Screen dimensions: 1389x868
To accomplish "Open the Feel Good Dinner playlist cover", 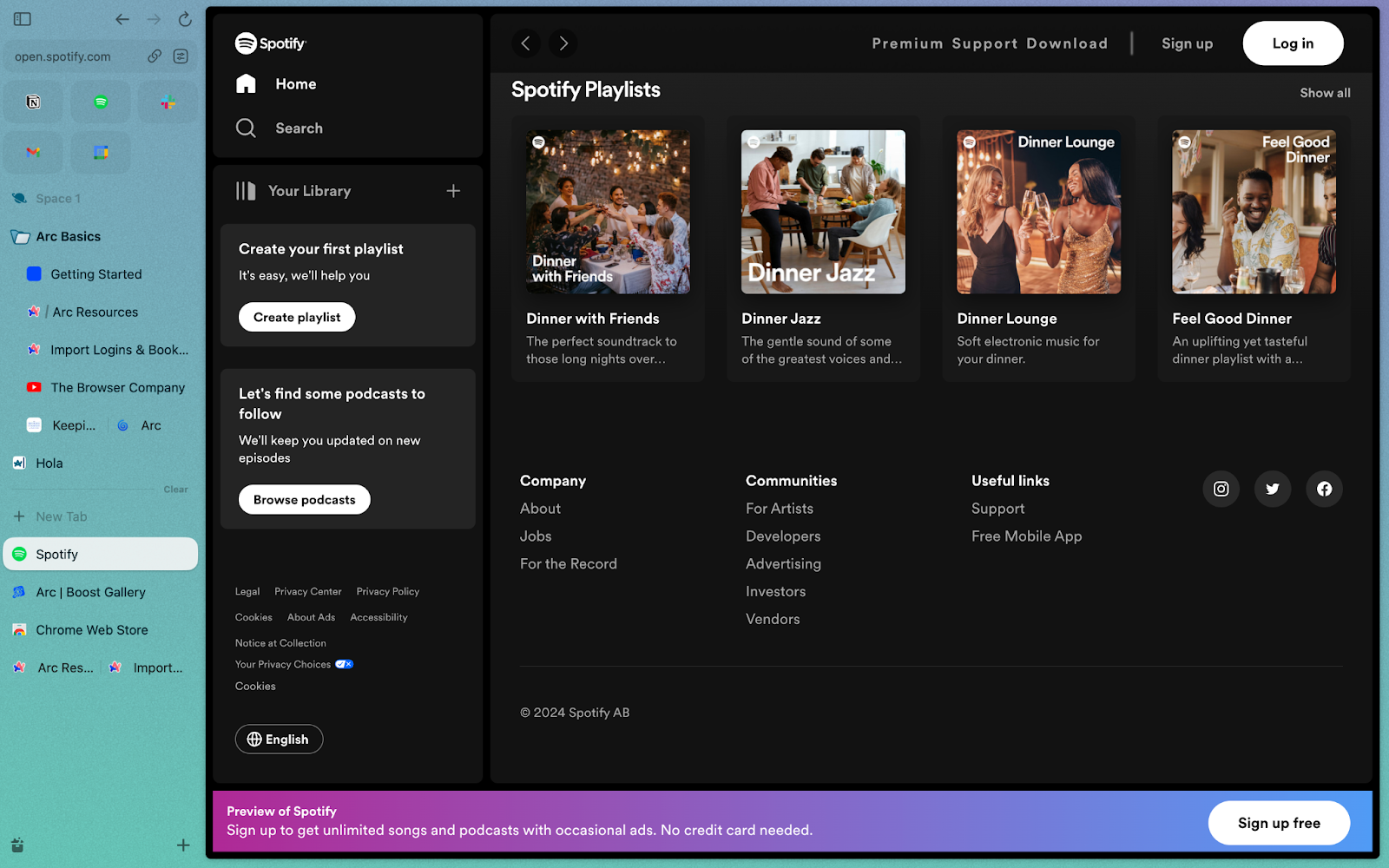I will tap(1254, 212).
